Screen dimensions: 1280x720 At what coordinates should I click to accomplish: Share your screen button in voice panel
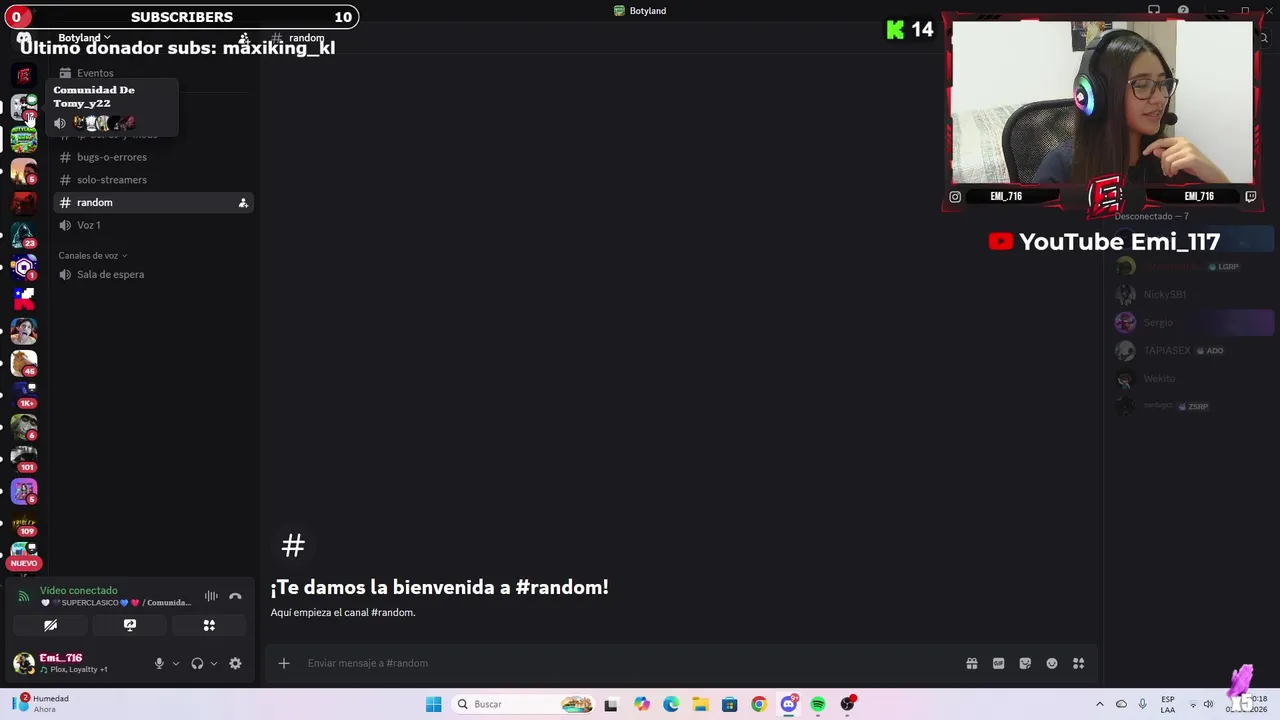point(130,625)
